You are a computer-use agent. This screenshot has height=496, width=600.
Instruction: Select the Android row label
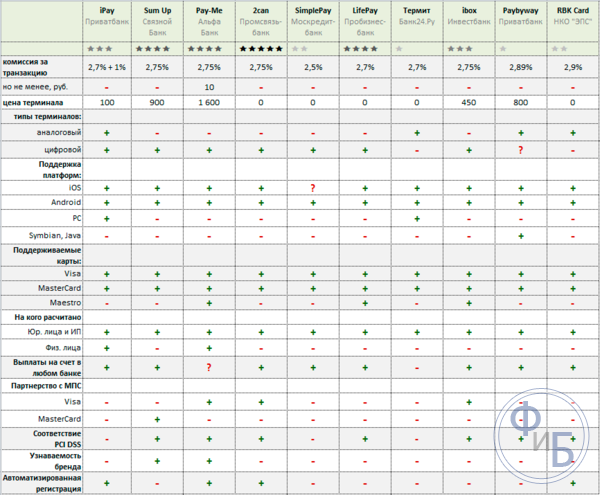[x=66, y=202]
